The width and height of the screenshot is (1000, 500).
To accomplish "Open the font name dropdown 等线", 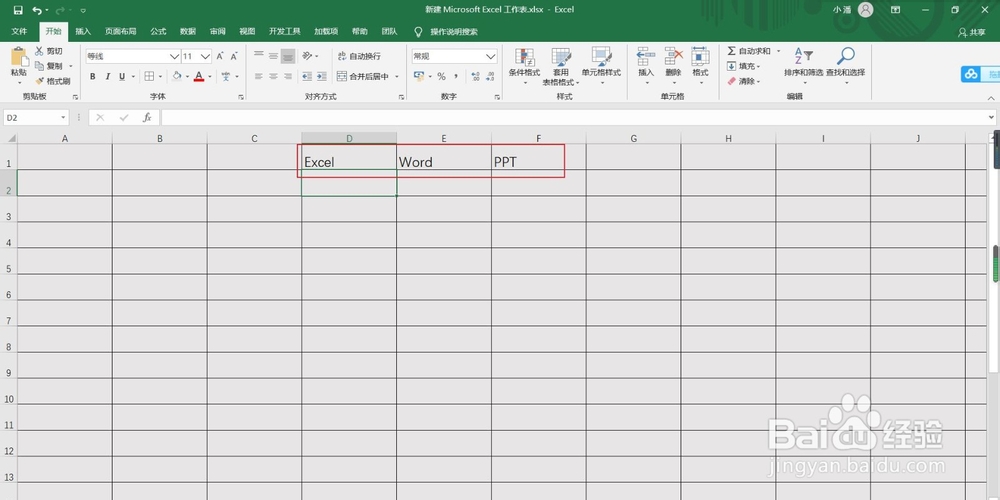I will [x=174, y=56].
